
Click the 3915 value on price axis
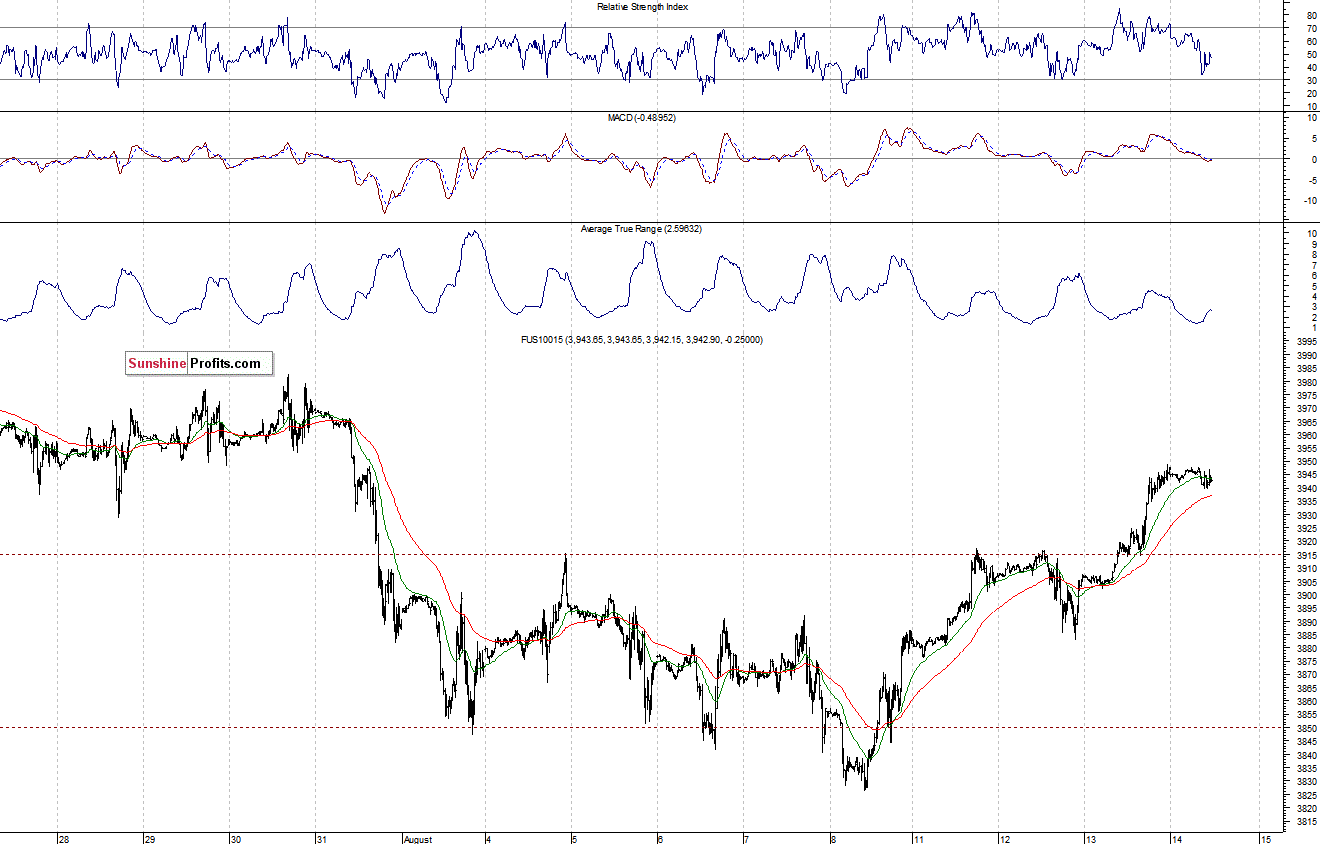[1306, 555]
